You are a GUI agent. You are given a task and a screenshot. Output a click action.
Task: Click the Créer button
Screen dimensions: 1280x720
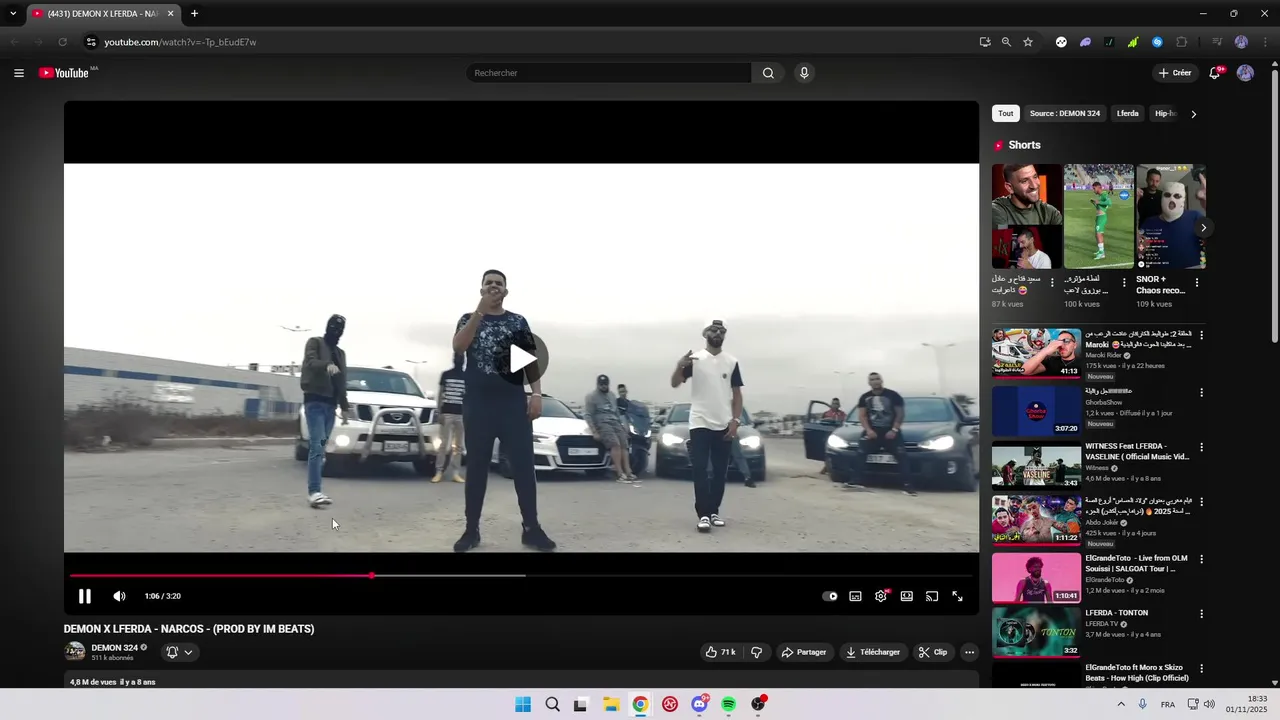point(1174,73)
